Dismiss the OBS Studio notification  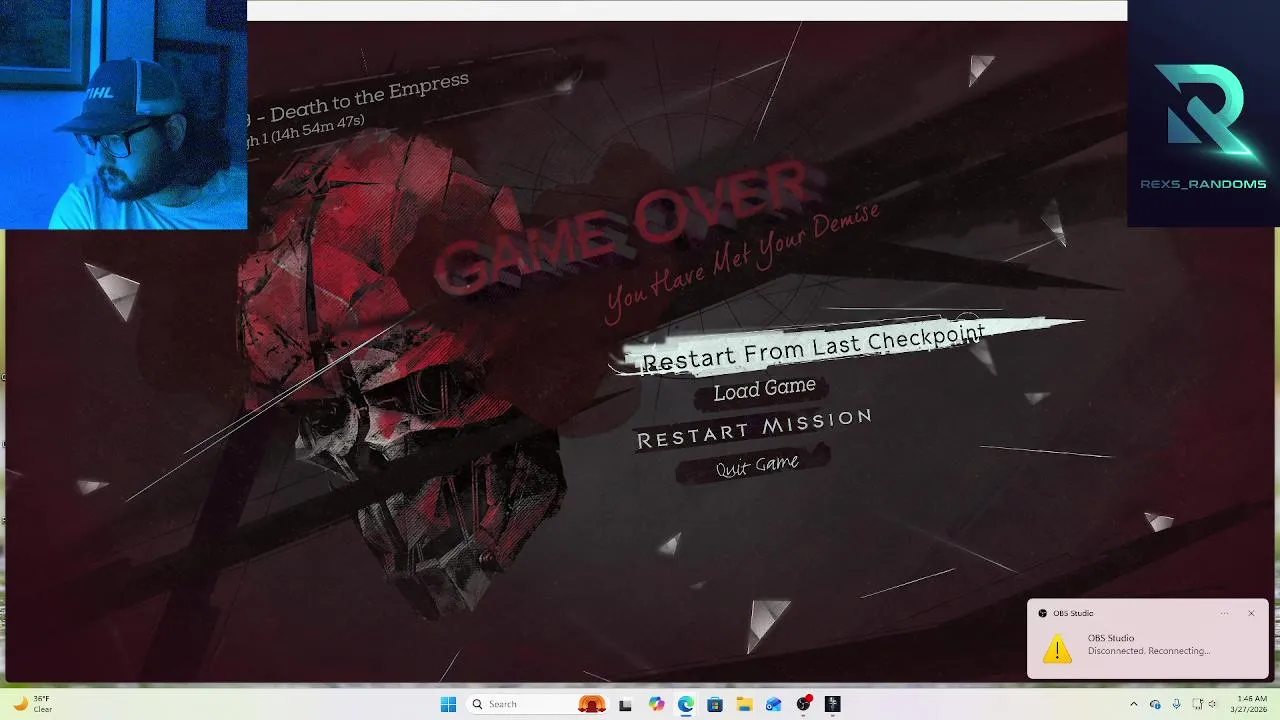point(1251,613)
